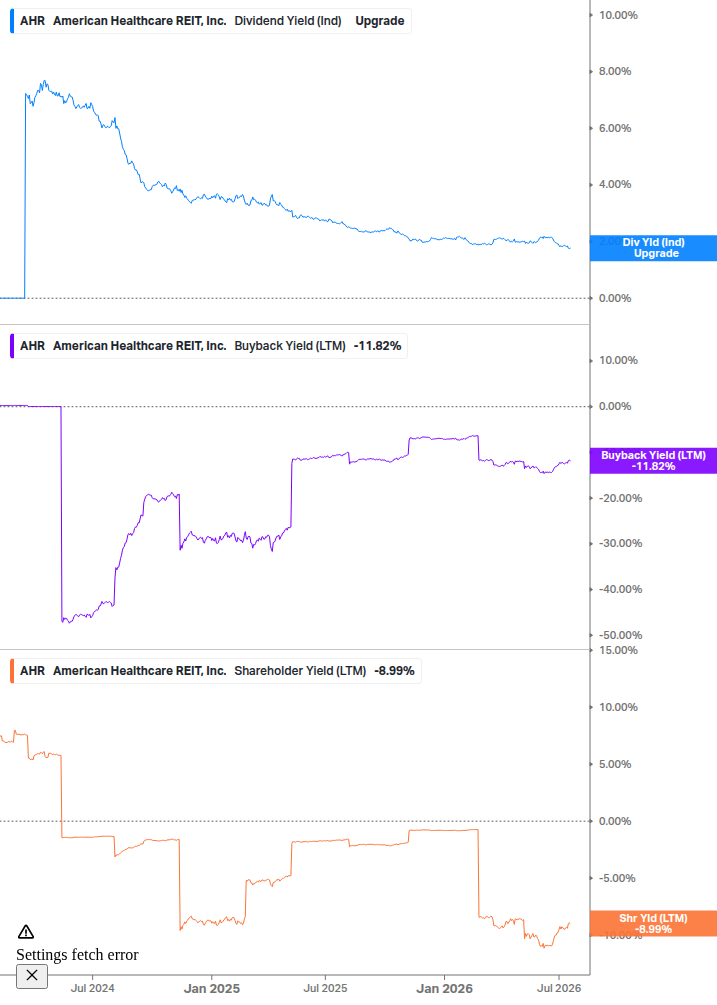Click the 4.00% label on dividend axis
This screenshot has height=1005, width=717.
pos(614,185)
